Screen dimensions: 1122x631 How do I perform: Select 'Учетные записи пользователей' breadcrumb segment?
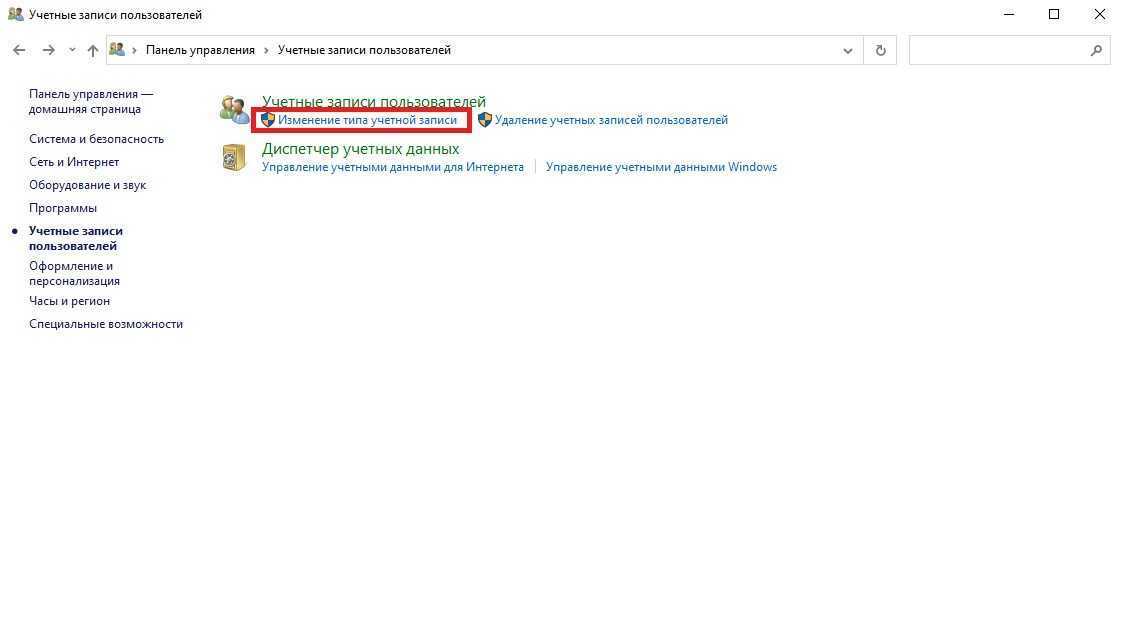364,50
